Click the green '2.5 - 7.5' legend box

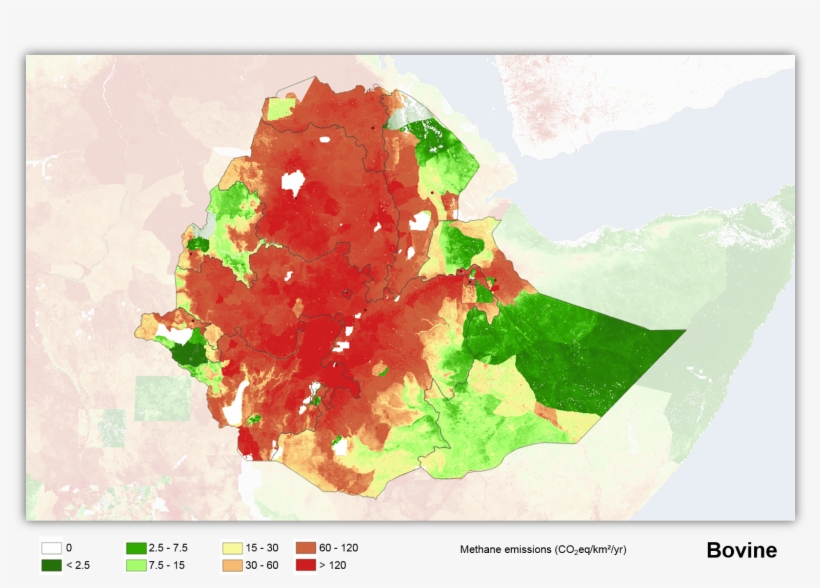click(136, 548)
